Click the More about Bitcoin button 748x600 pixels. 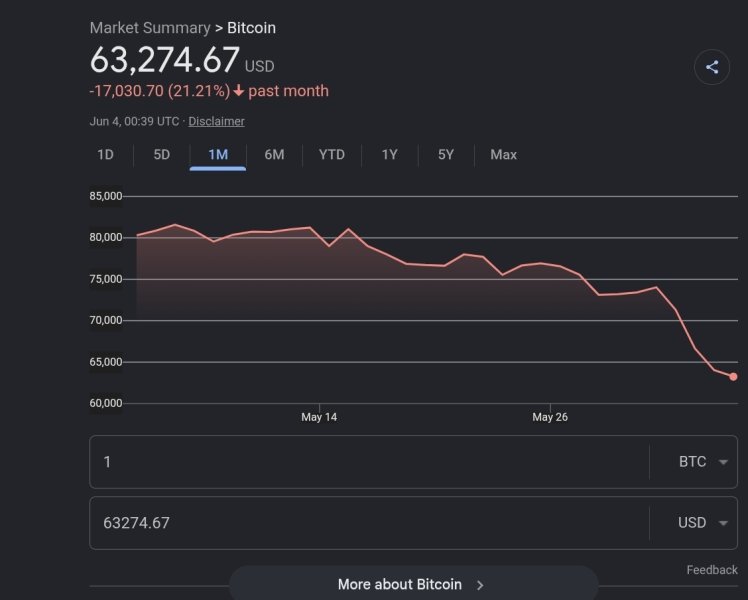414,584
